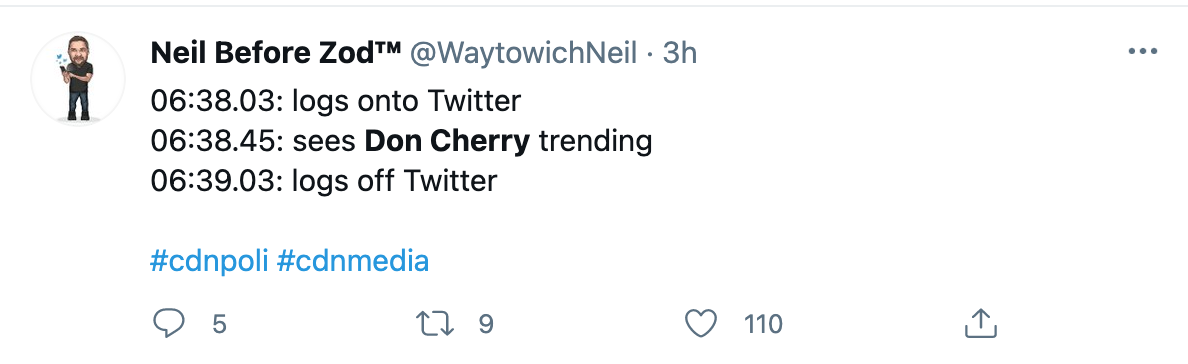Select the bold Don Cherry text
1188x364 pixels.
coord(447,142)
